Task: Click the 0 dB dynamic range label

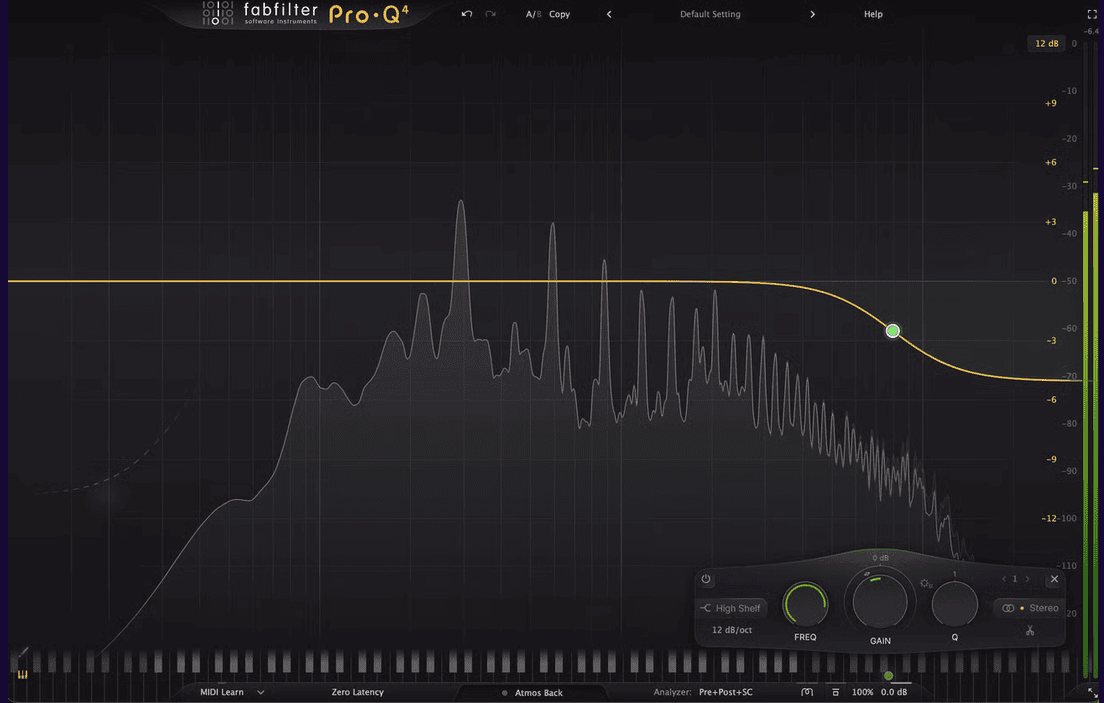Action: tap(880, 558)
